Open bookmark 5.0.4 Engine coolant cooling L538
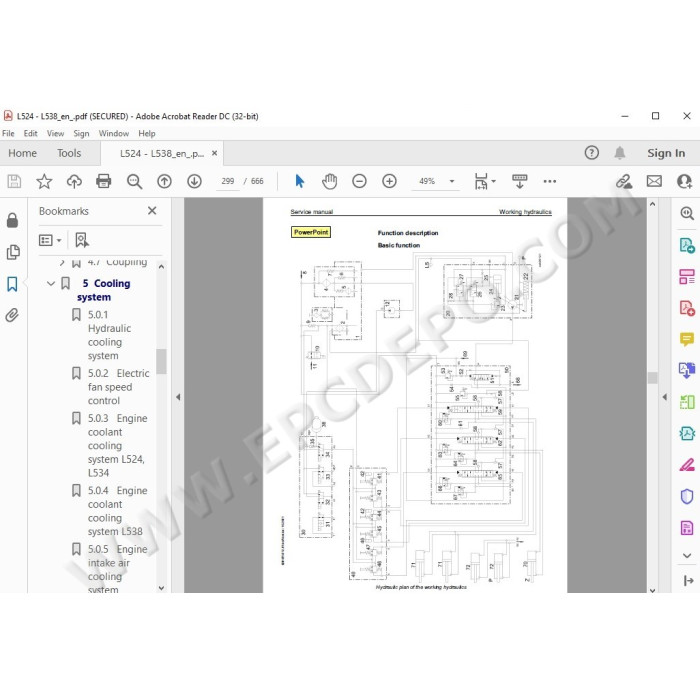 coord(117,511)
